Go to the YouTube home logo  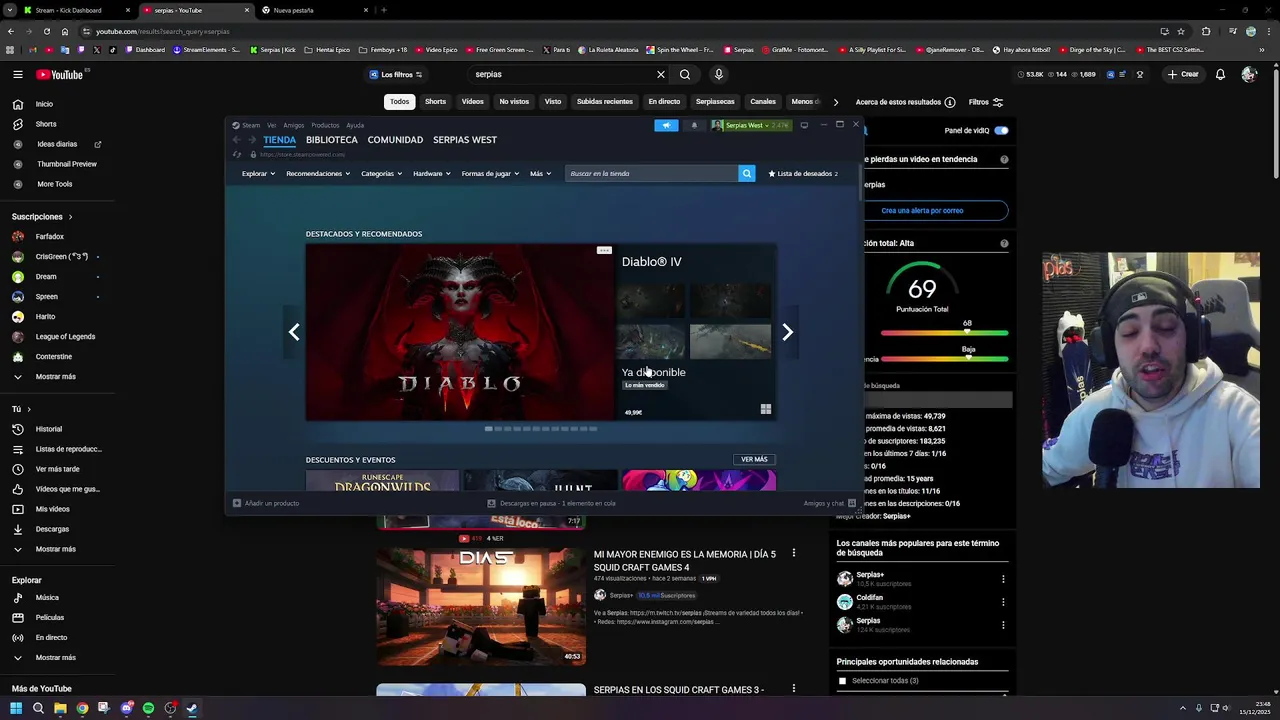[x=60, y=74]
